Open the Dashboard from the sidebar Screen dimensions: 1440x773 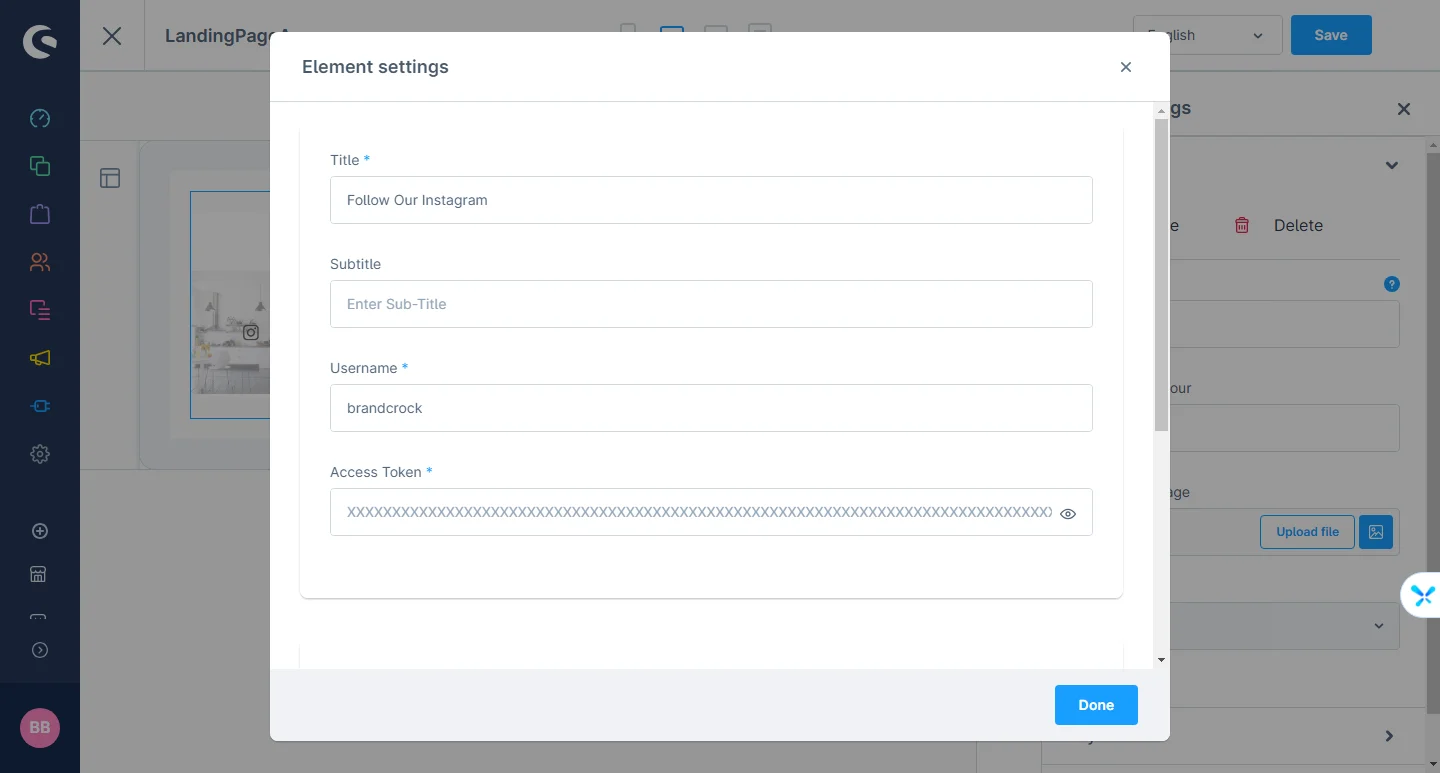point(40,119)
